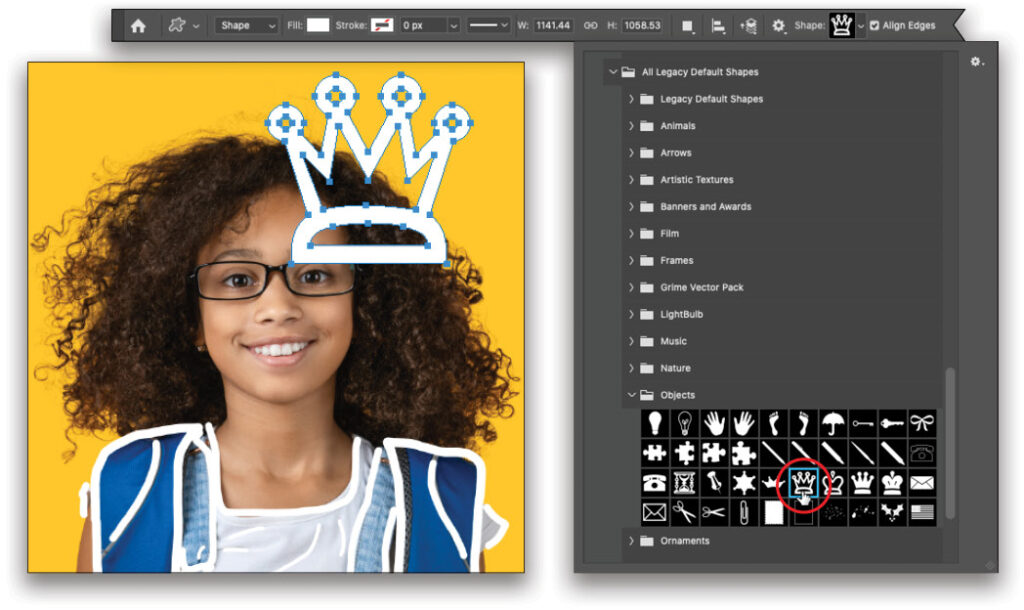Select the outlined telephone shape after the pencils
Image resolution: width=1024 pixels, height=610 pixels.
921,453
